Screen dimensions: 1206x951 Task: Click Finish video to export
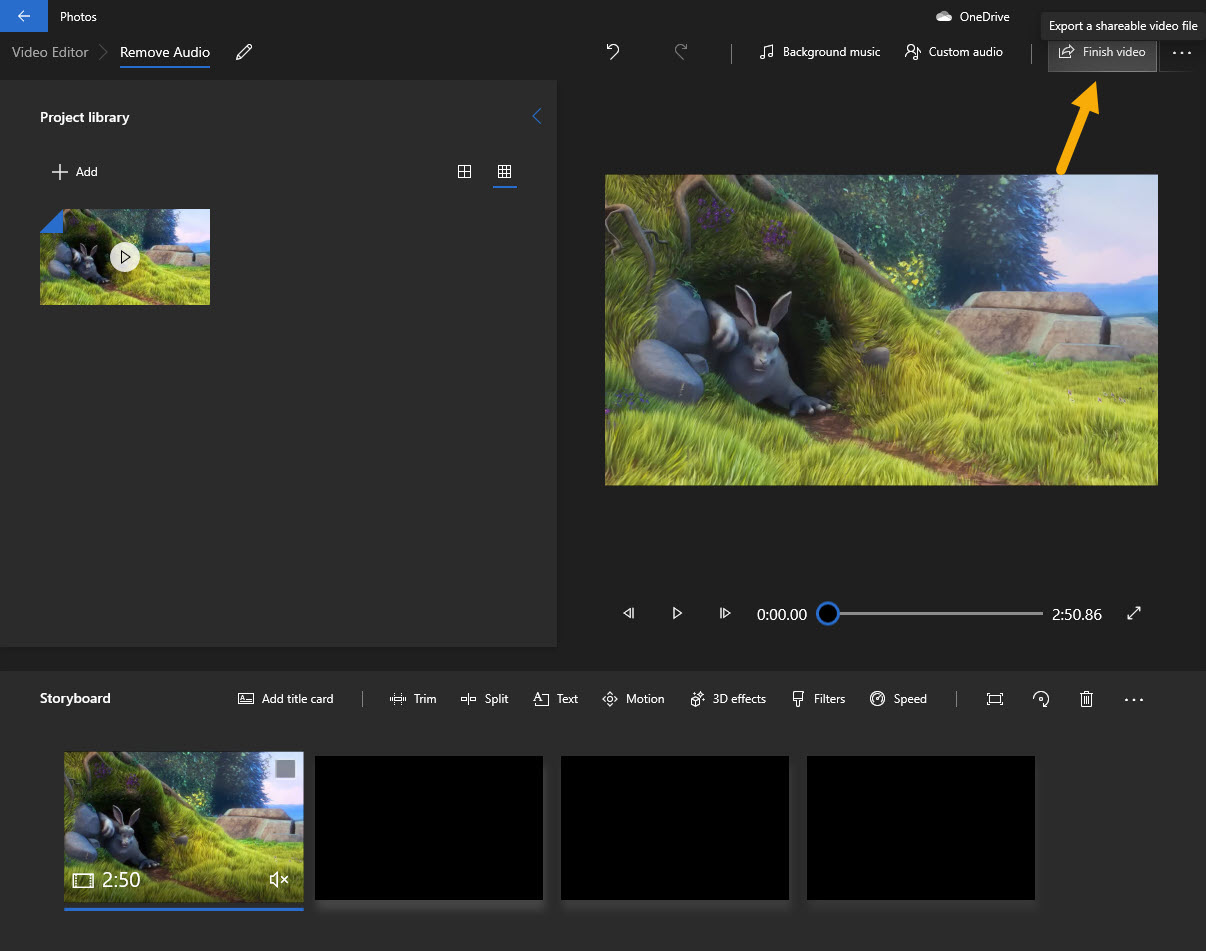tap(1102, 52)
